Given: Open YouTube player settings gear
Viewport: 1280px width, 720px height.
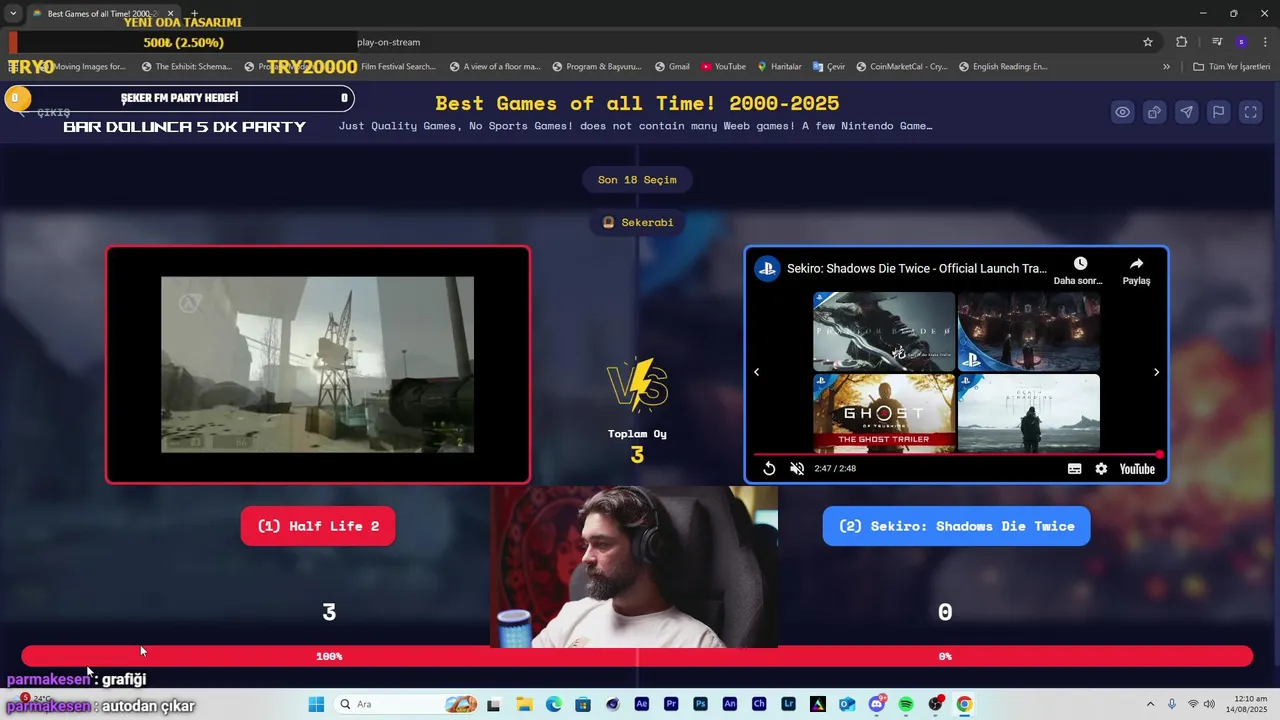Looking at the screenshot, I should (x=1101, y=468).
